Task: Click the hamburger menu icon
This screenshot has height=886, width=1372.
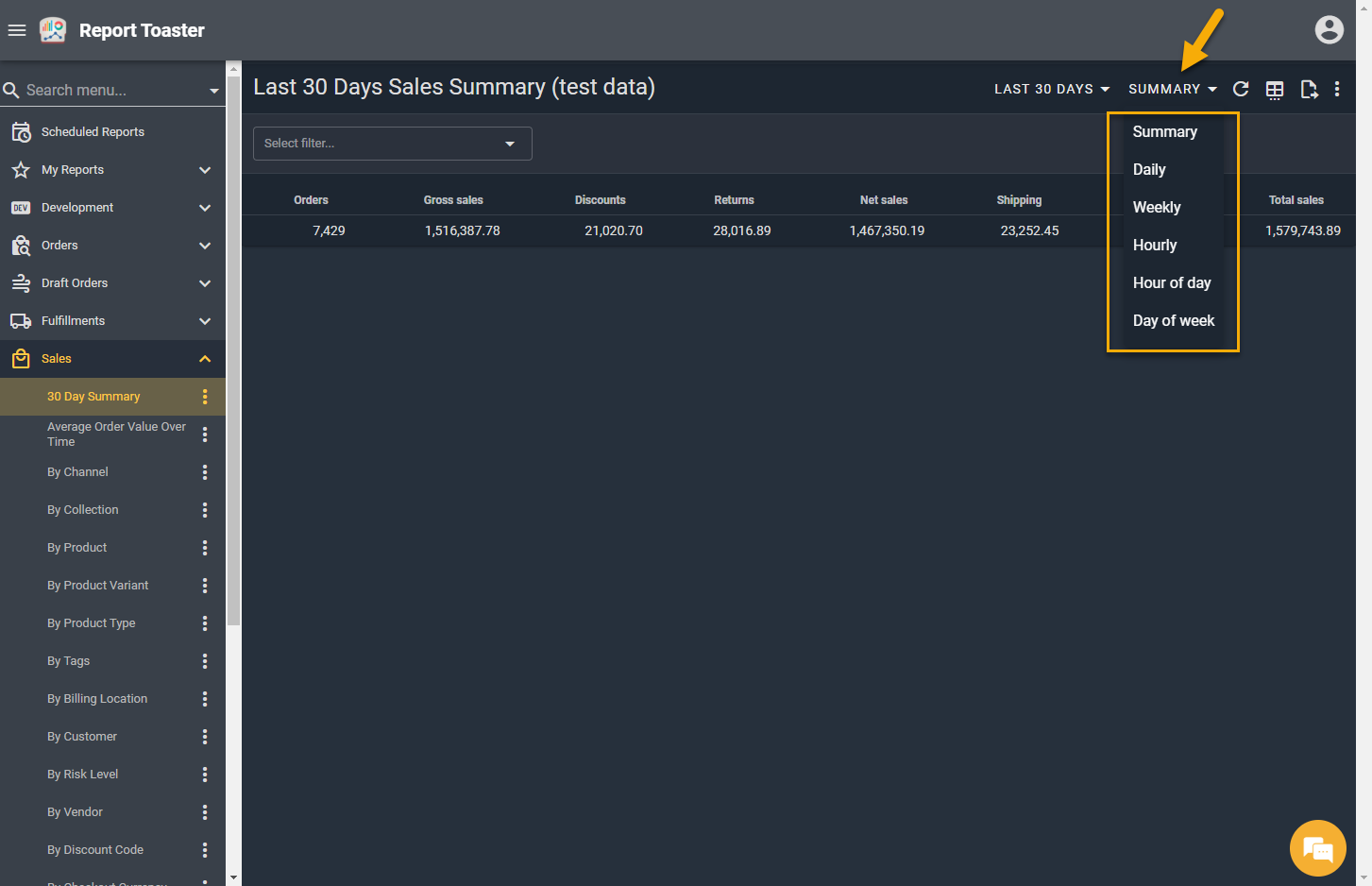Action: (x=17, y=30)
